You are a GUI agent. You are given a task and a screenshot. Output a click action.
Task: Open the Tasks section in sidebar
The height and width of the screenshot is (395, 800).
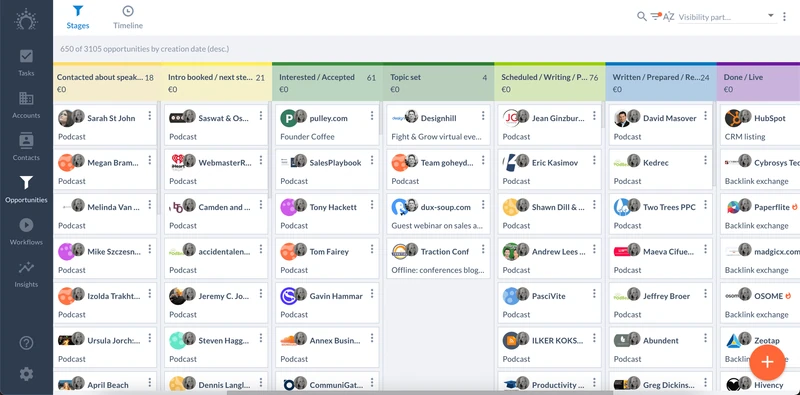[26, 62]
